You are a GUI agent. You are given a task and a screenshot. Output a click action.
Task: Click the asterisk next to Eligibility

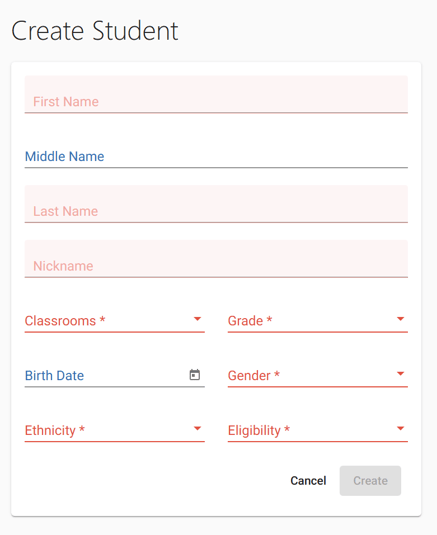(287, 428)
